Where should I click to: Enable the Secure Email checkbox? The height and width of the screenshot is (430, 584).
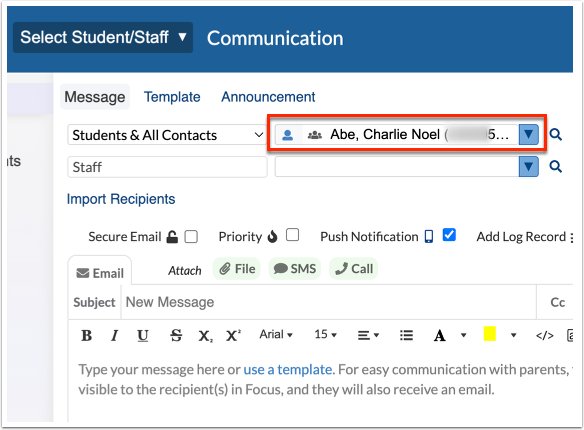[x=191, y=236]
